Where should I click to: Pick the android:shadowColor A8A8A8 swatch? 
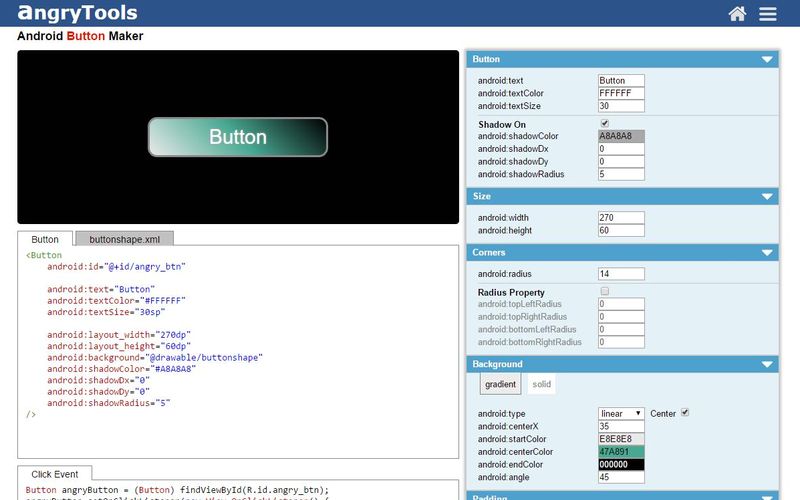point(621,136)
